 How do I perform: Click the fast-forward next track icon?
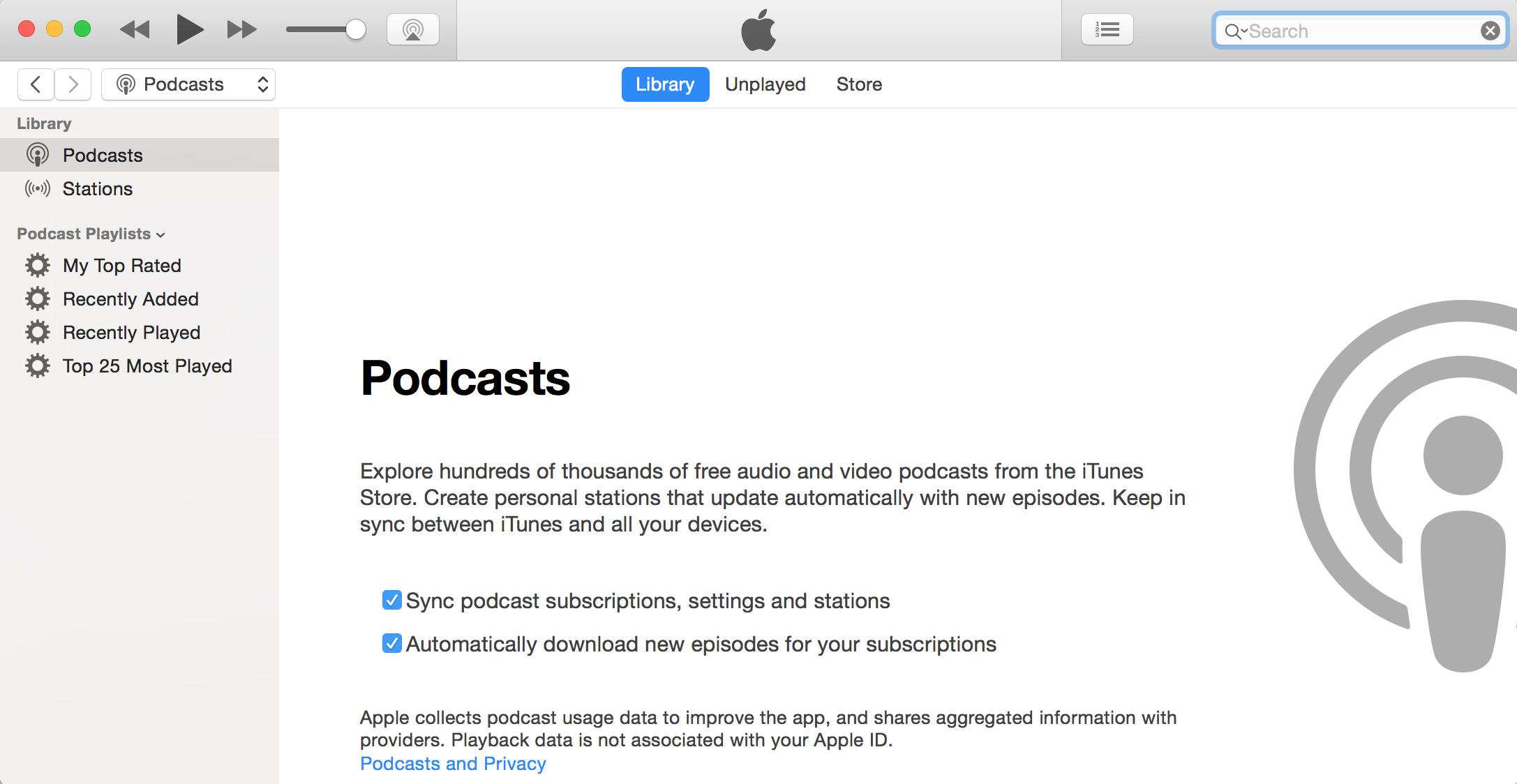[241, 30]
